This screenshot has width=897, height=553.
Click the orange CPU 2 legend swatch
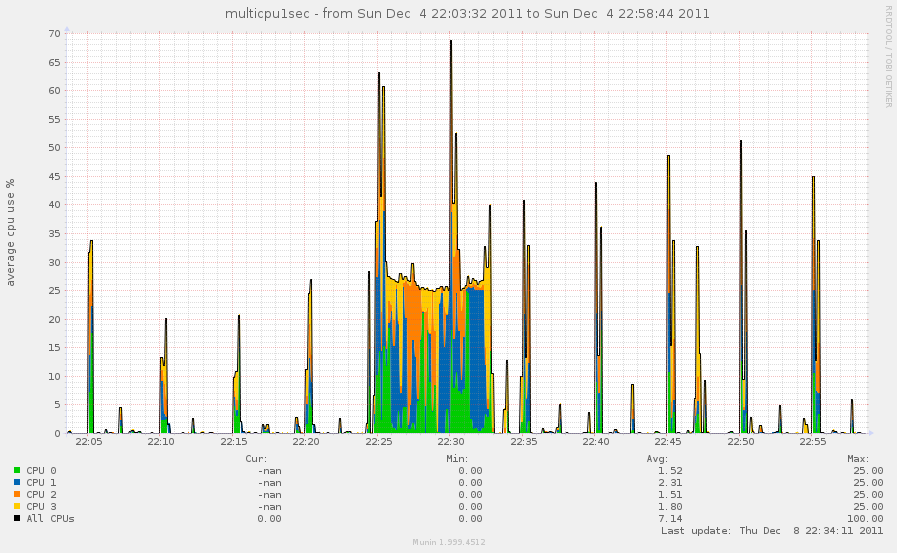(x=17, y=494)
